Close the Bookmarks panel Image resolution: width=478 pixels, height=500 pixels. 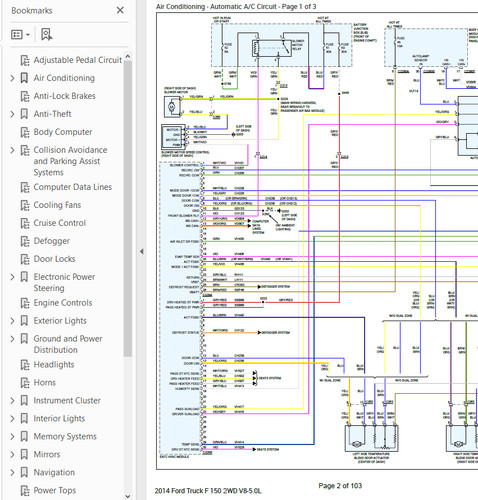[x=120, y=10]
